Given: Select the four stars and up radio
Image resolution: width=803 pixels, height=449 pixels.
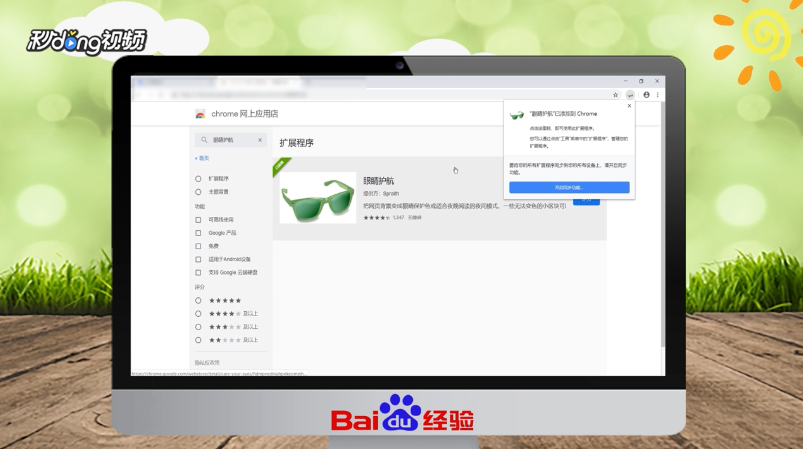Looking at the screenshot, I should click(198, 314).
